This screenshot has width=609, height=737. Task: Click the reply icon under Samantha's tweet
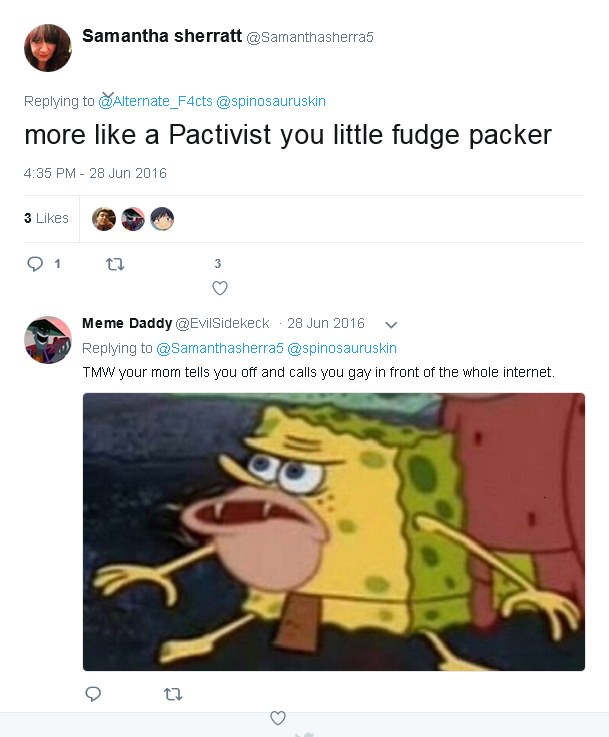(x=35, y=264)
